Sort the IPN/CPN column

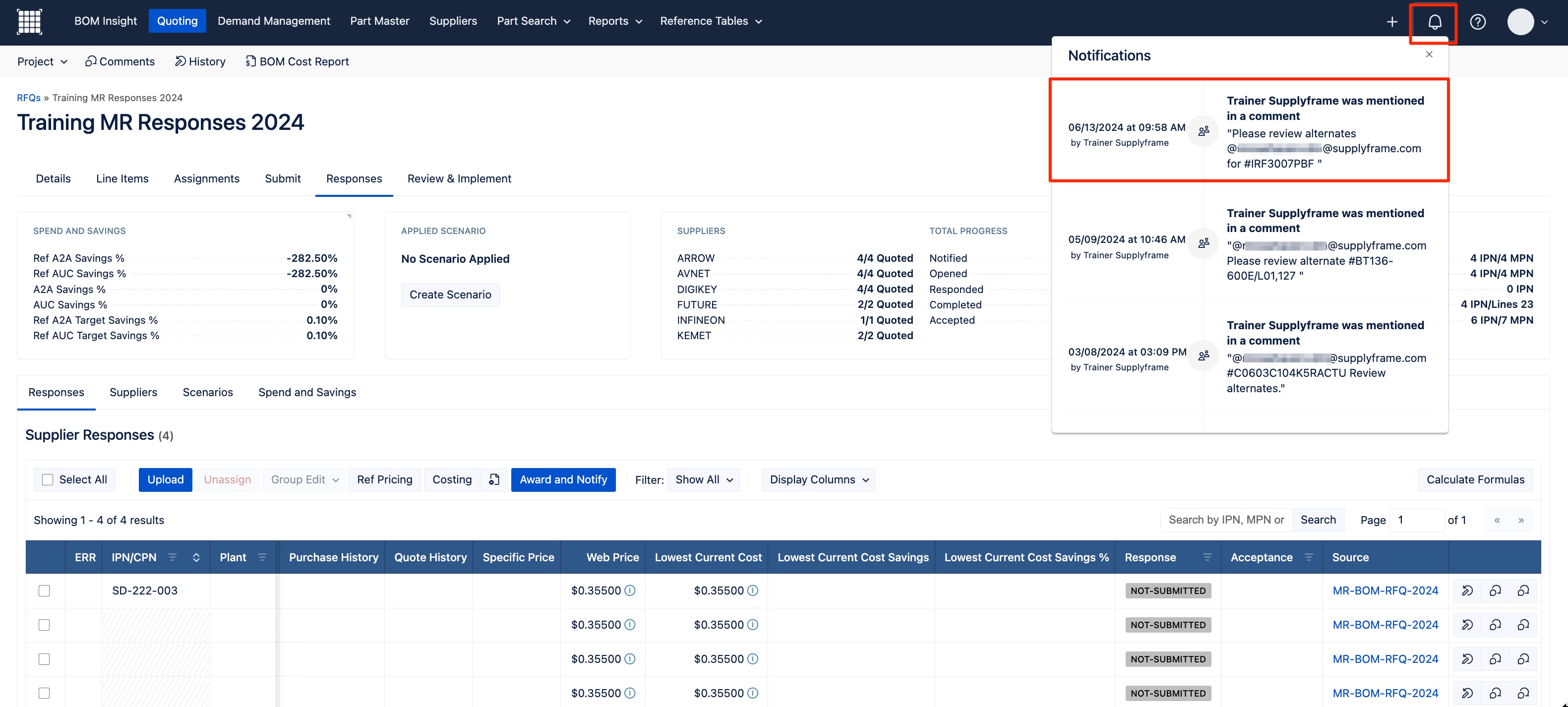pyautogui.click(x=196, y=557)
